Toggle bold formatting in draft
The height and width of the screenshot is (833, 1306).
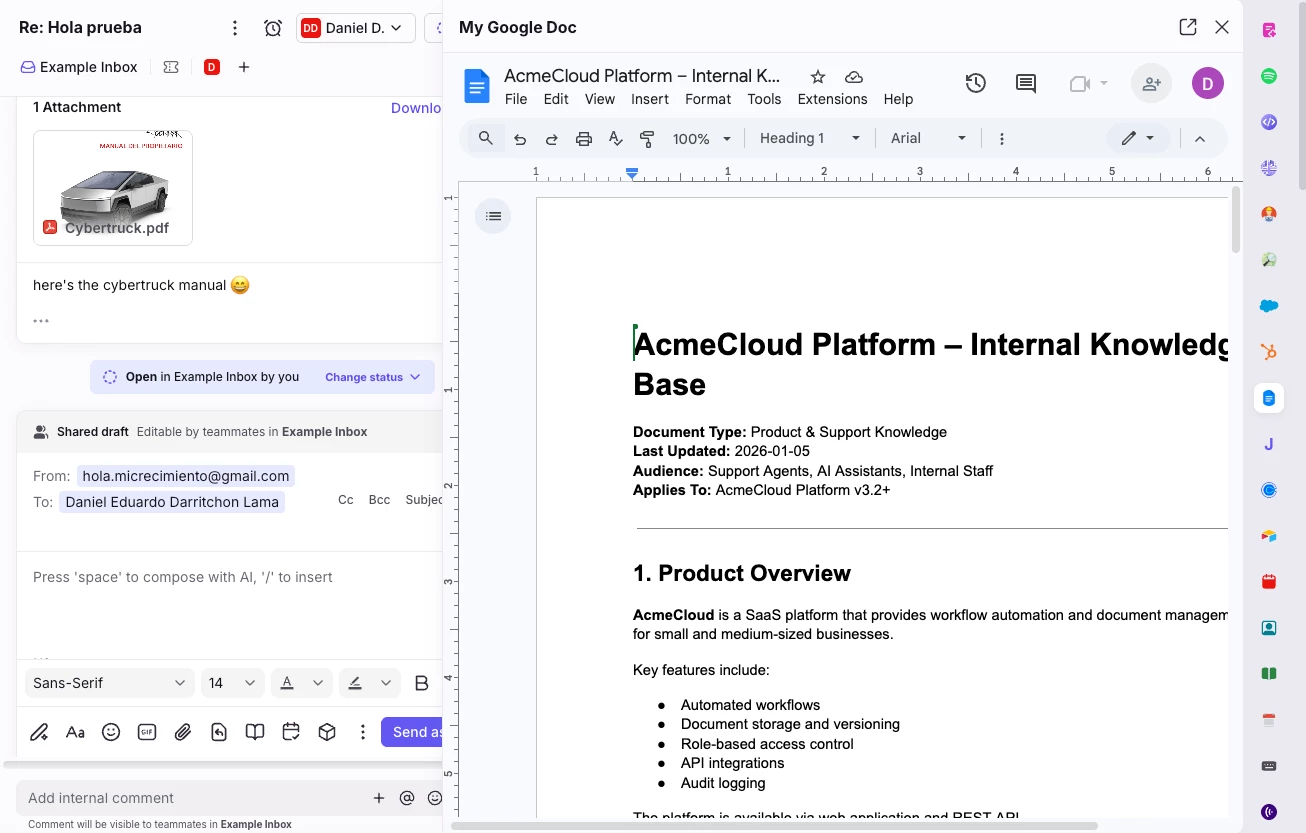tap(421, 683)
